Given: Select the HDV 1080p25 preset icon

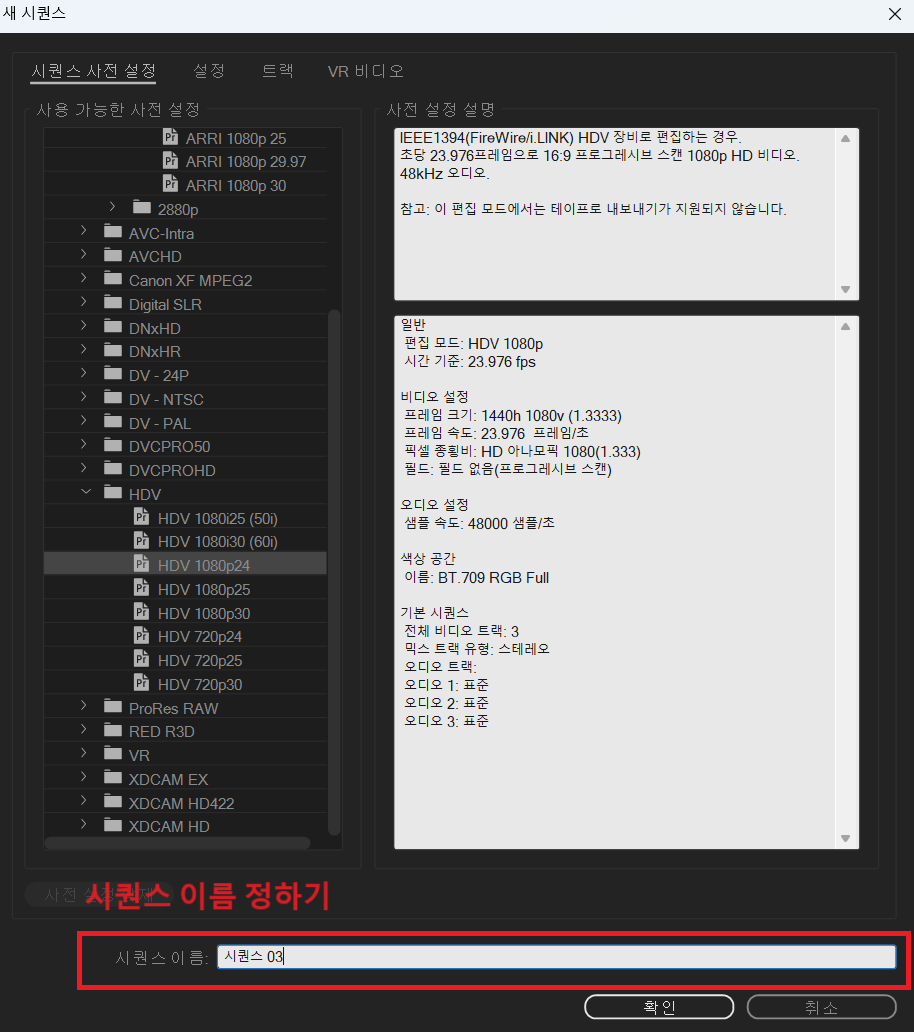Looking at the screenshot, I should [x=143, y=587].
